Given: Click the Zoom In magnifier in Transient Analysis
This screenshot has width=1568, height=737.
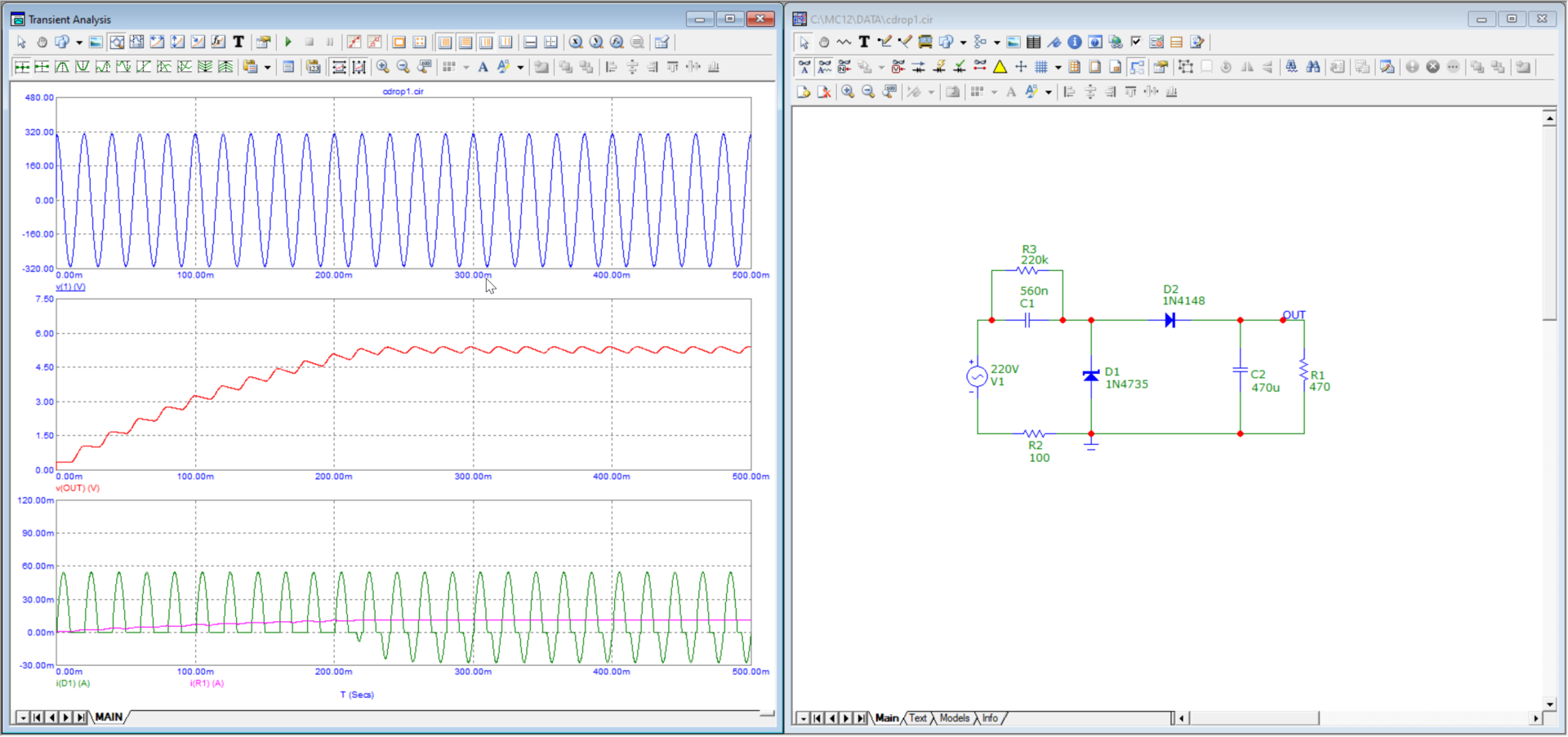Looking at the screenshot, I should coord(382,67).
